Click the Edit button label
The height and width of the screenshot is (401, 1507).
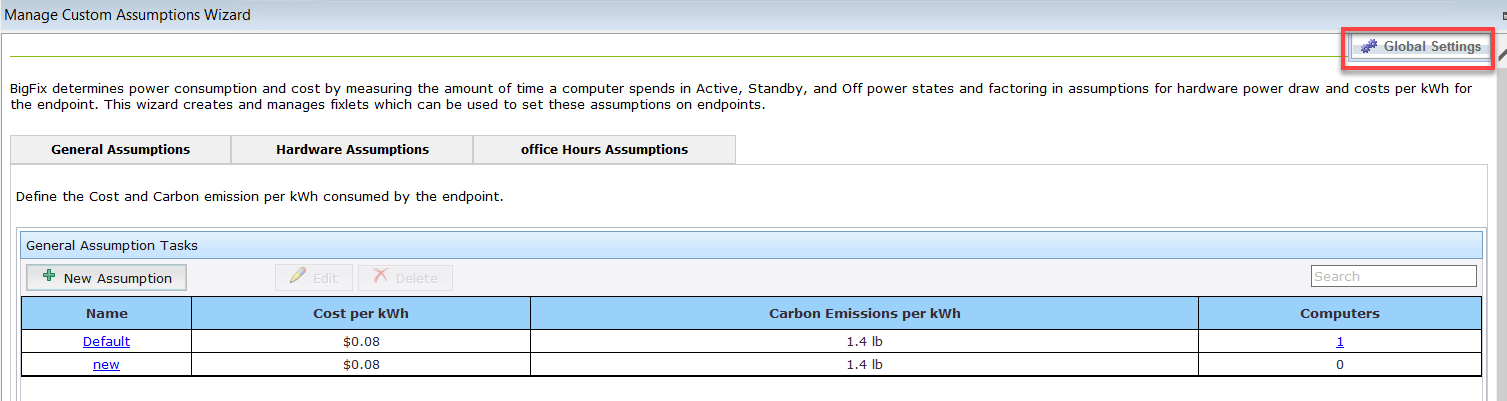click(x=326, y=278)
